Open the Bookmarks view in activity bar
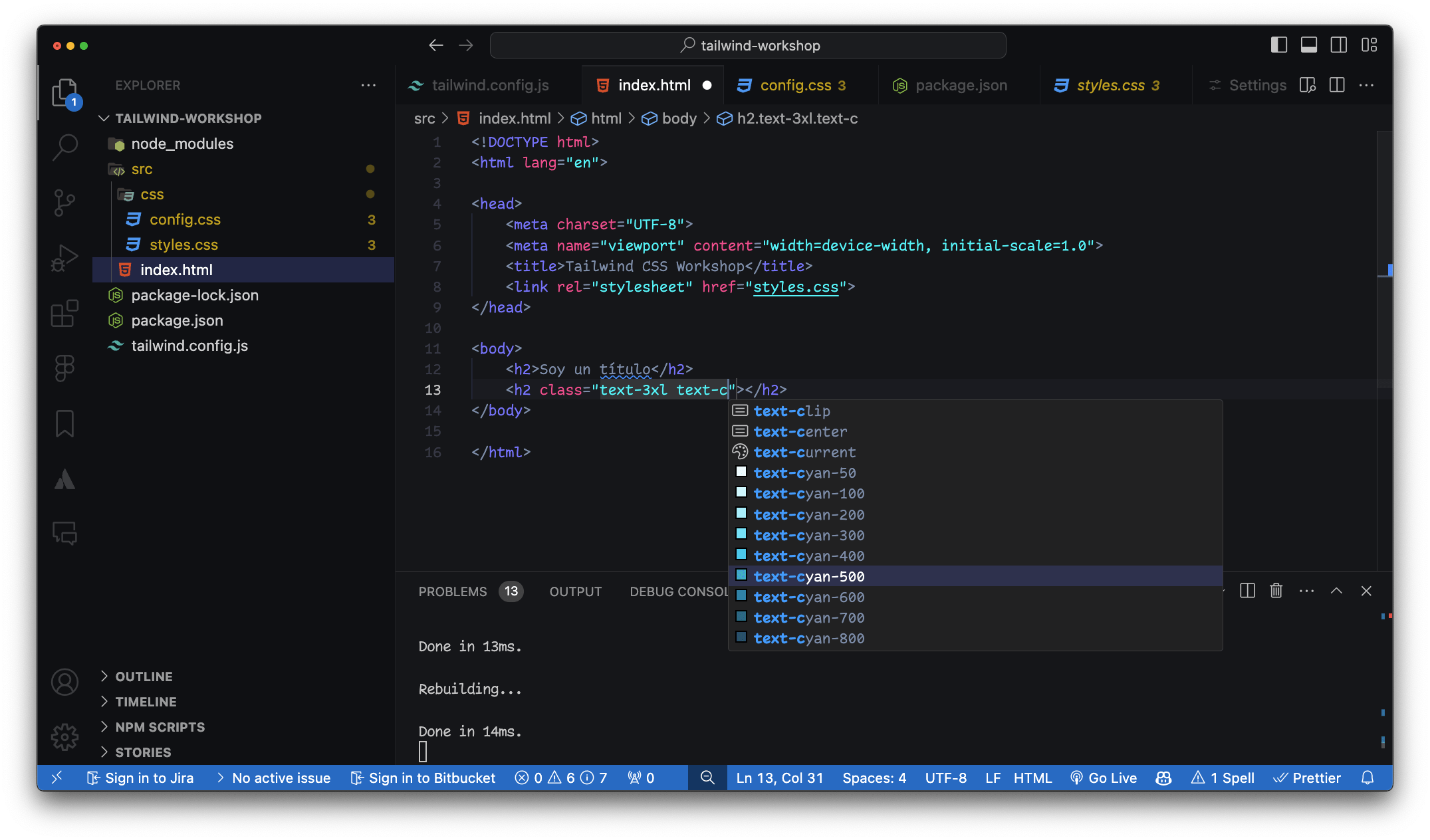This screenshot has width=1430, height=840. (x=65, y=423)
